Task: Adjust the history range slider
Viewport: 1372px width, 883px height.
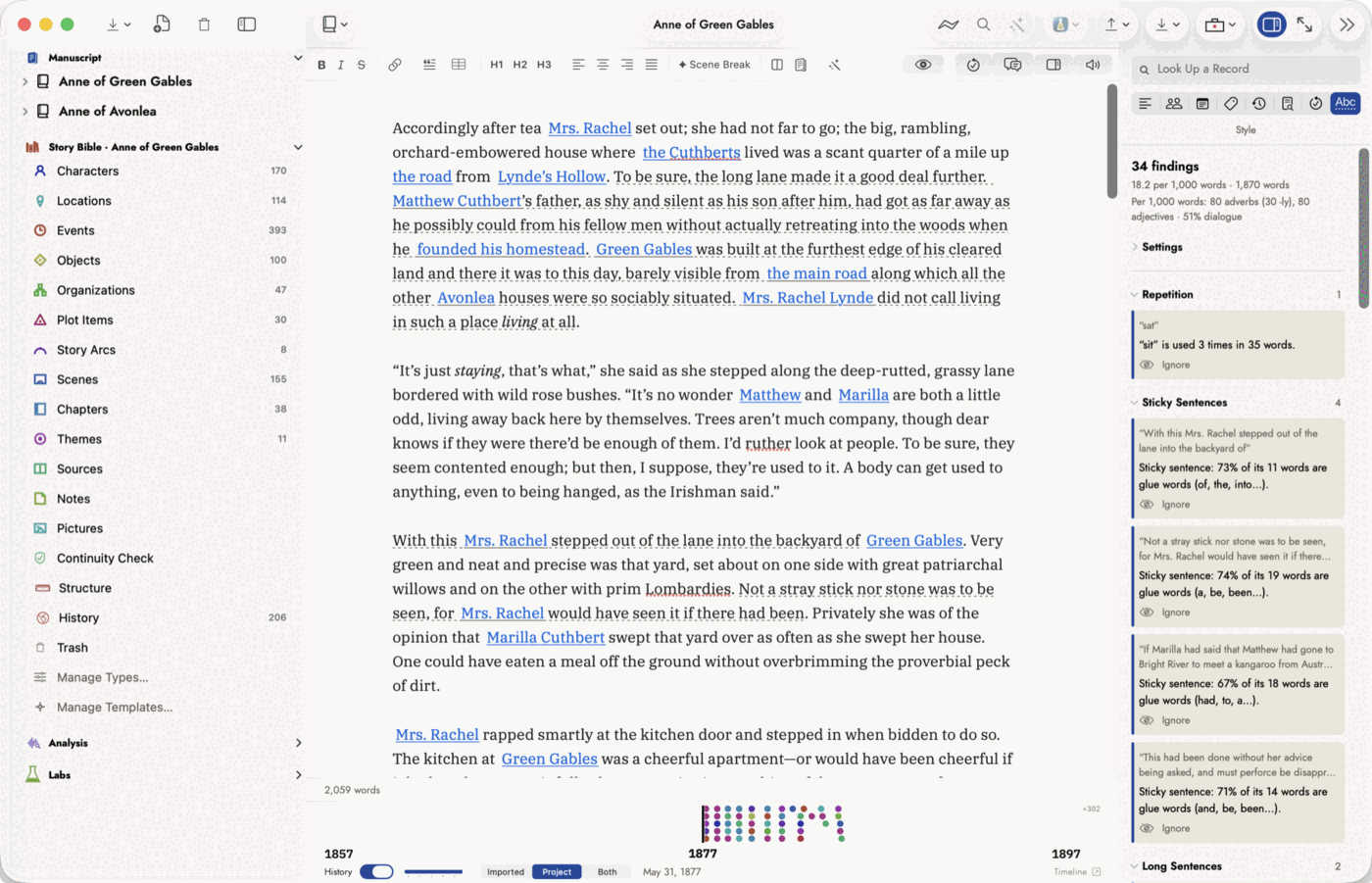Action: [x=433, y=871]
